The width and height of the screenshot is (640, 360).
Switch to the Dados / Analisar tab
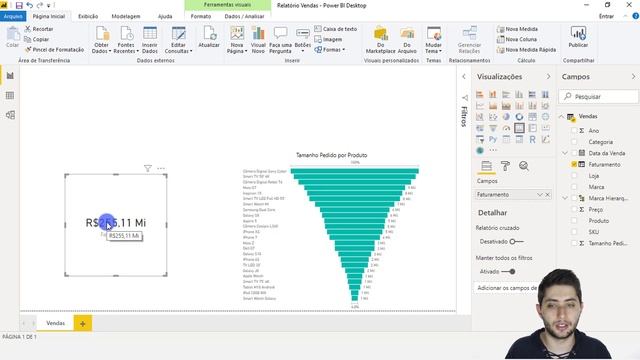[244, 16]
